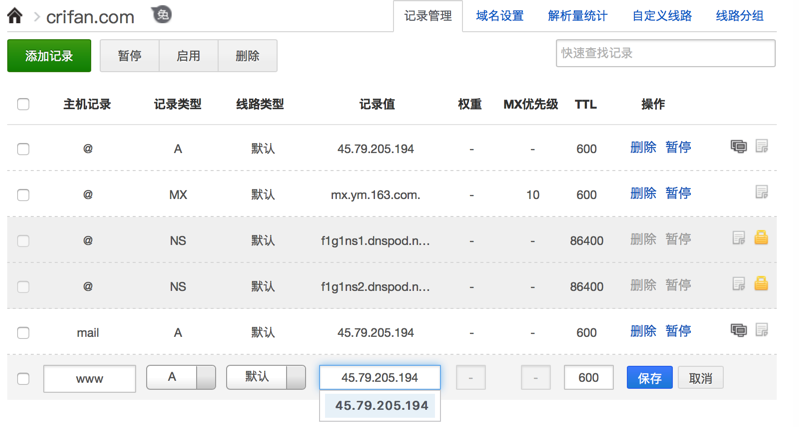Click the note icon on f1g1ns1 NS row
The image size is (799, 427).
click(739, 238)
